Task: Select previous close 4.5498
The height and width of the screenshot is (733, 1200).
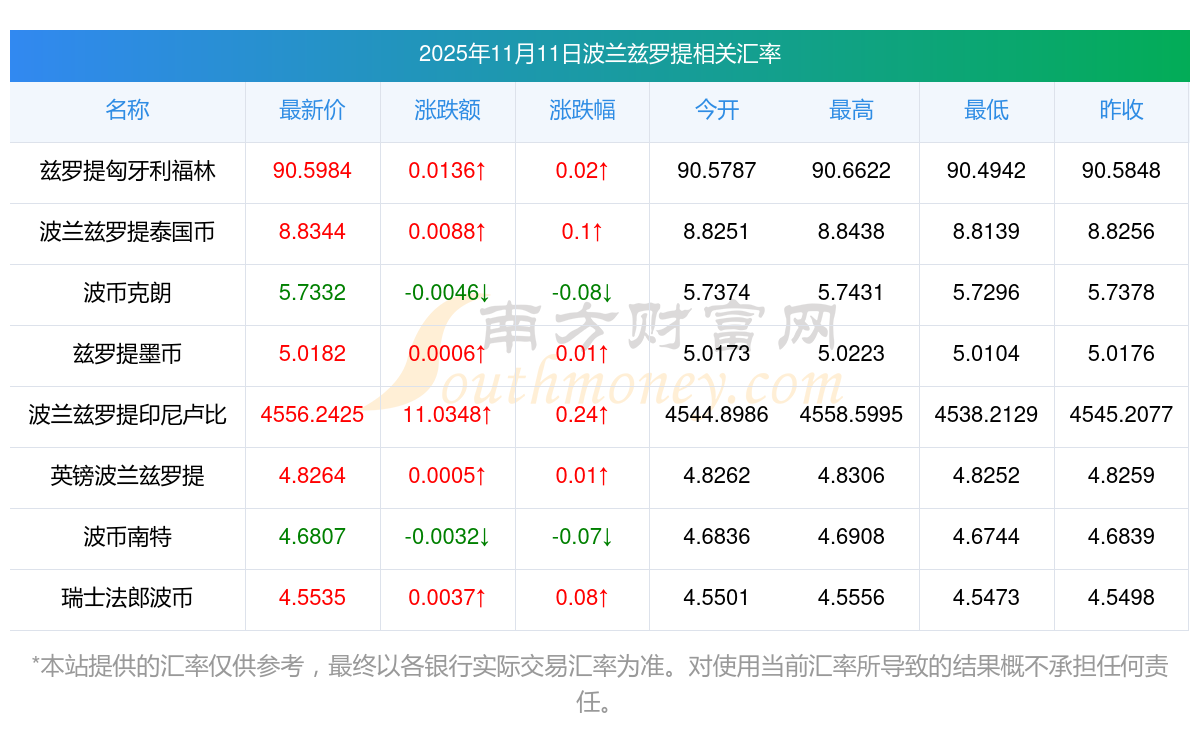Action: click(x=1121, y=598)
